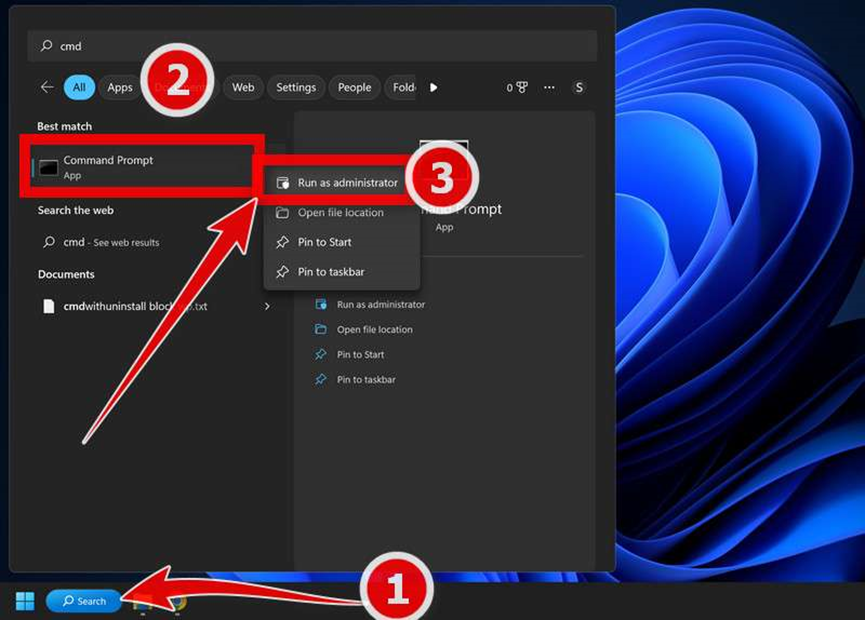The image size is (865, 620).
Task: Click the Command Prompt app icon in results
Action: 48,168
